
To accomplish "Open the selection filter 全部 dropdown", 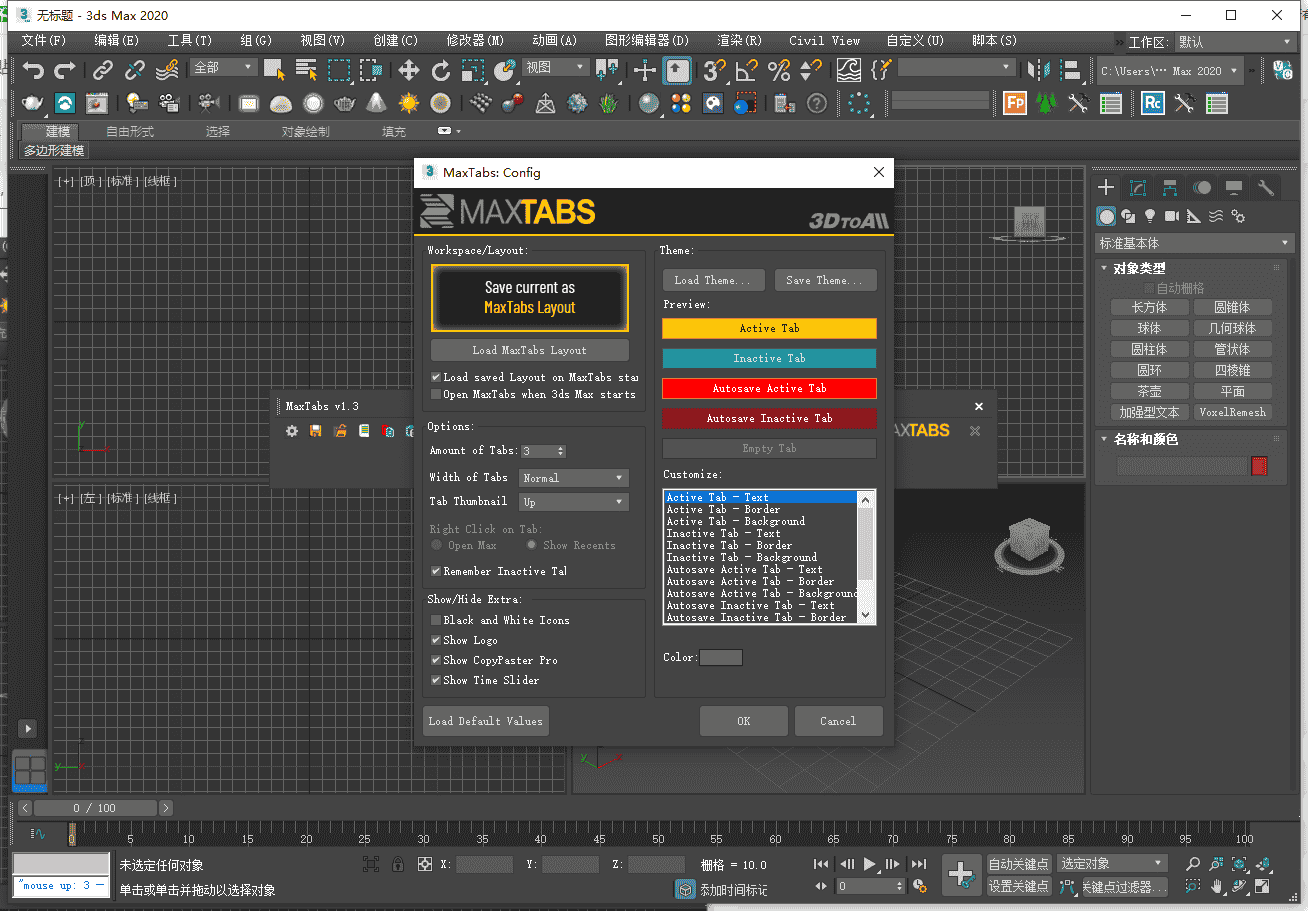I will 224,67.
